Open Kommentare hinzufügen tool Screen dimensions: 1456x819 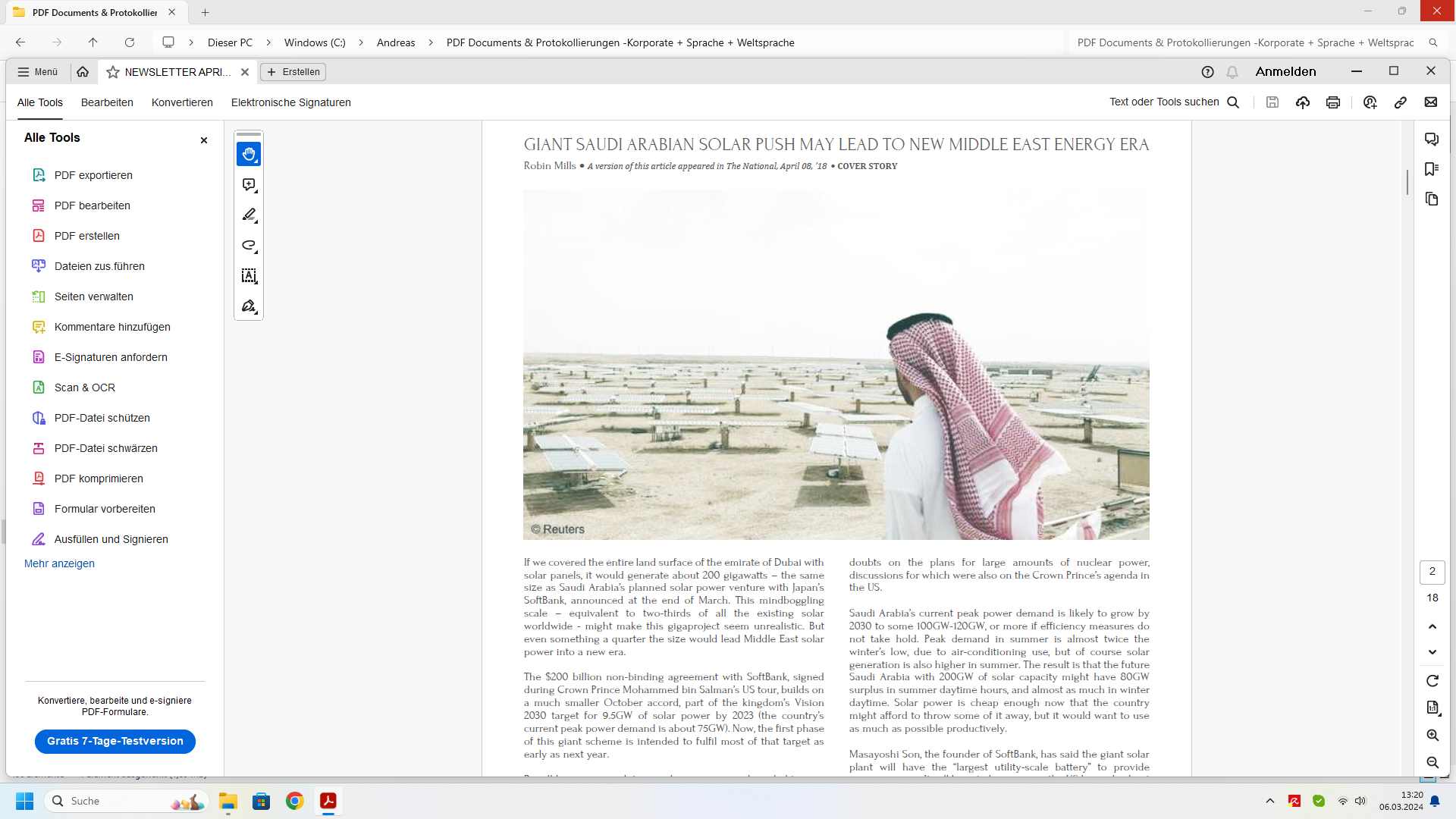pyautogui.click(x=112, y=327)
